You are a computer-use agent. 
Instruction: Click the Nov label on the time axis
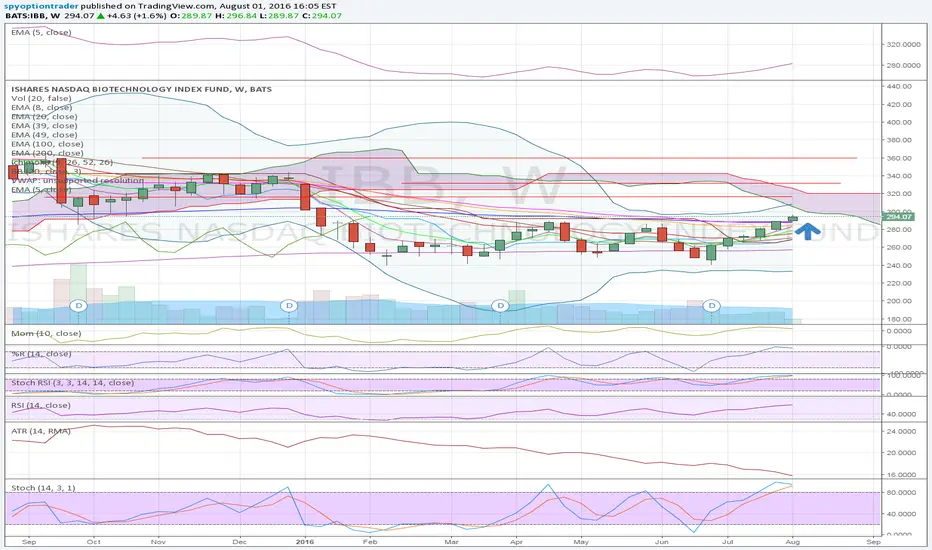[x=158, y=542]
